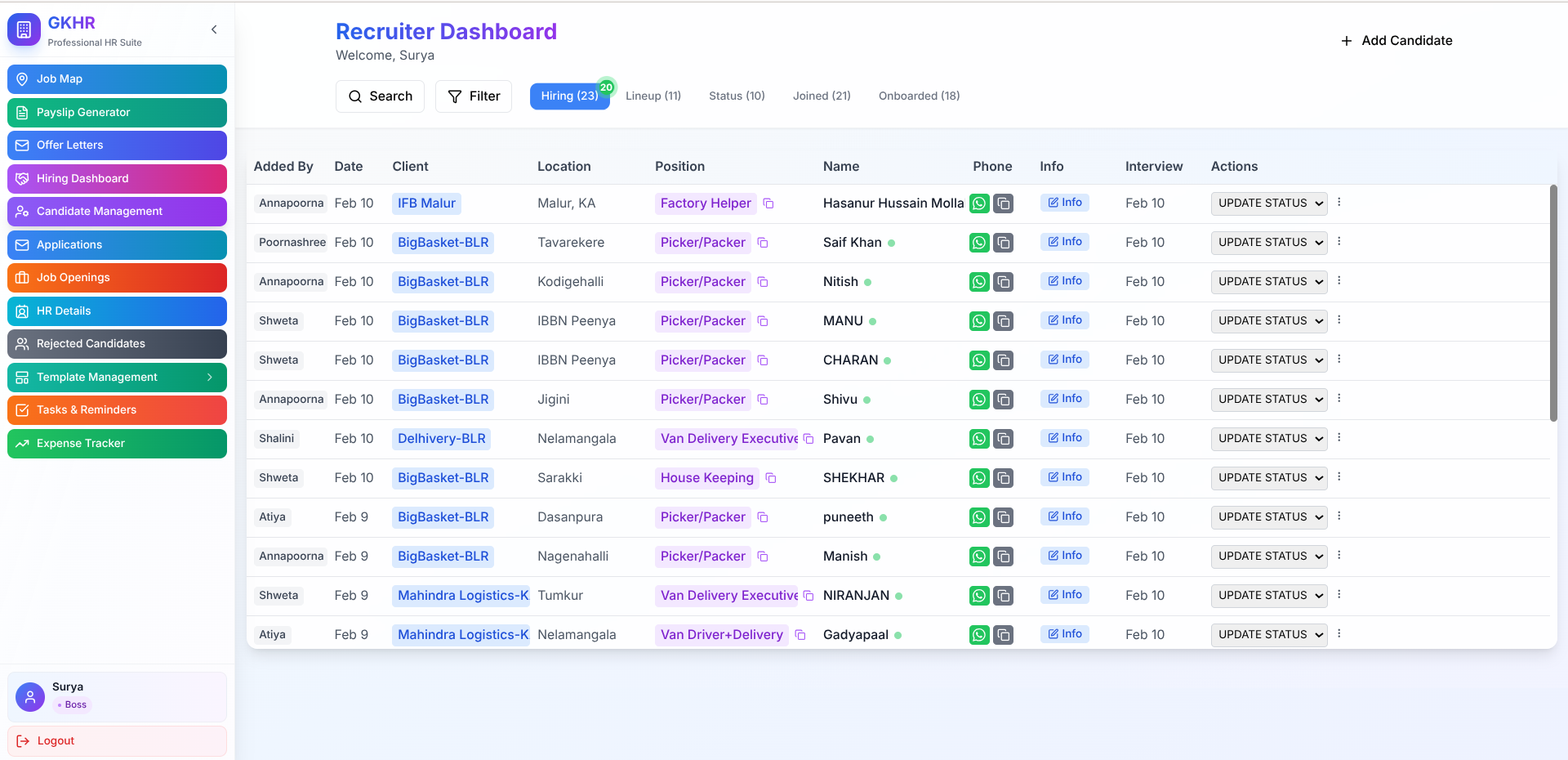Screen dimensions: 1568x760
Task: Copy phone number for Hasanur Hussain Molla
Action: [1004, 203]
